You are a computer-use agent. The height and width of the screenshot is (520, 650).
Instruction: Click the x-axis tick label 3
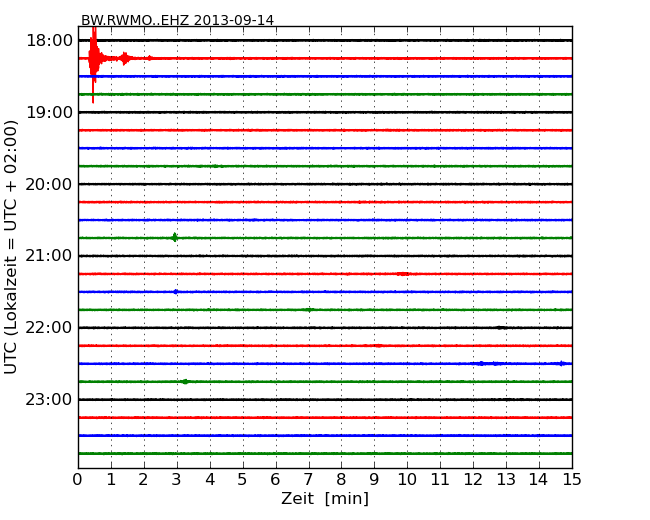click(177, 480)
